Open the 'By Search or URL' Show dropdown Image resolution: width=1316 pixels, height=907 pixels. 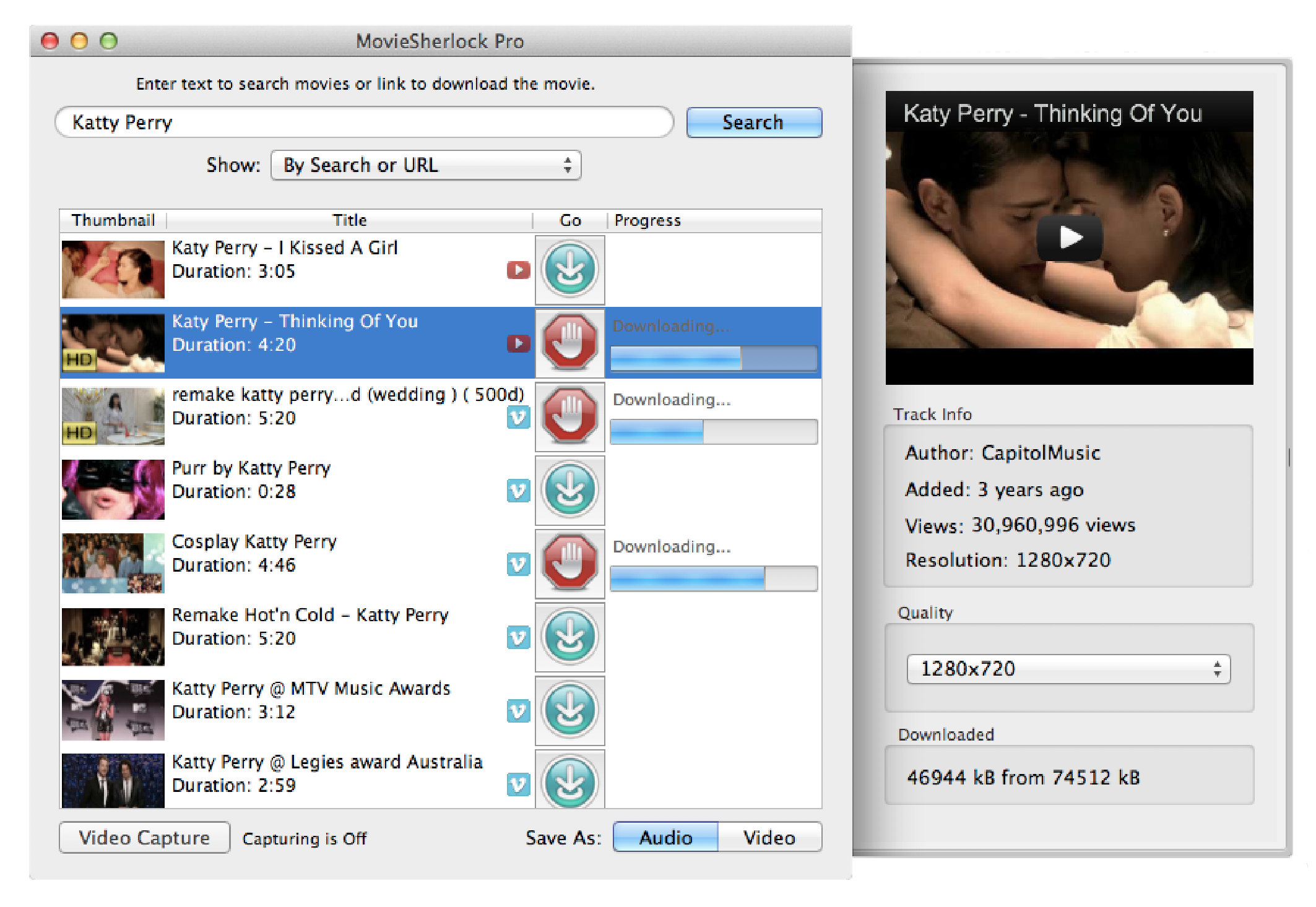click(426, 165)
